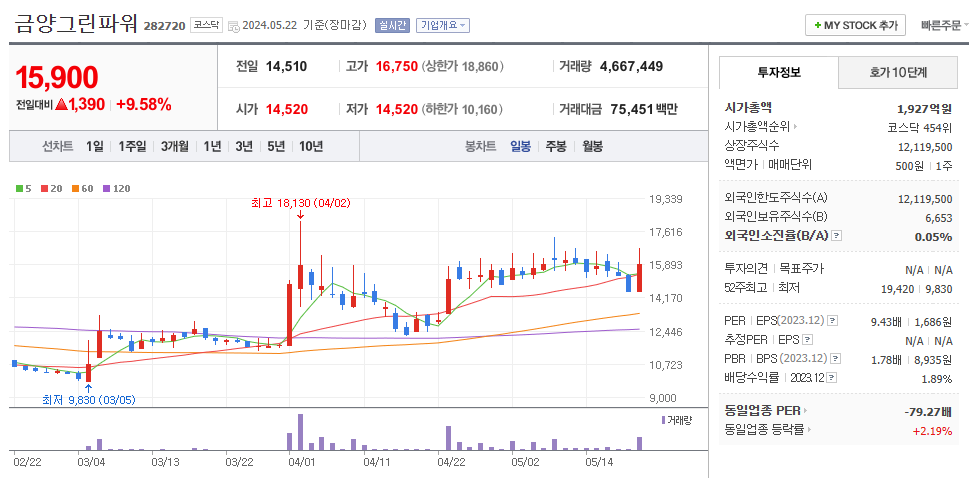Select the 1일 line chart period
The height and width of the screenshot is (478, 976).
[95, 147]
